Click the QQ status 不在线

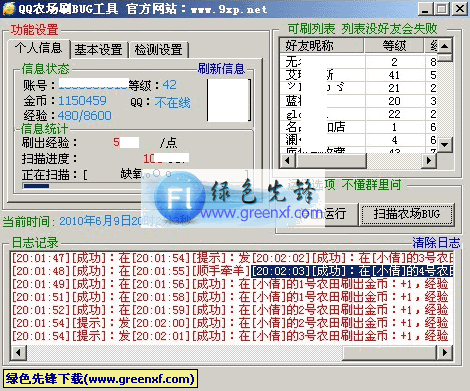coord(172,102)
